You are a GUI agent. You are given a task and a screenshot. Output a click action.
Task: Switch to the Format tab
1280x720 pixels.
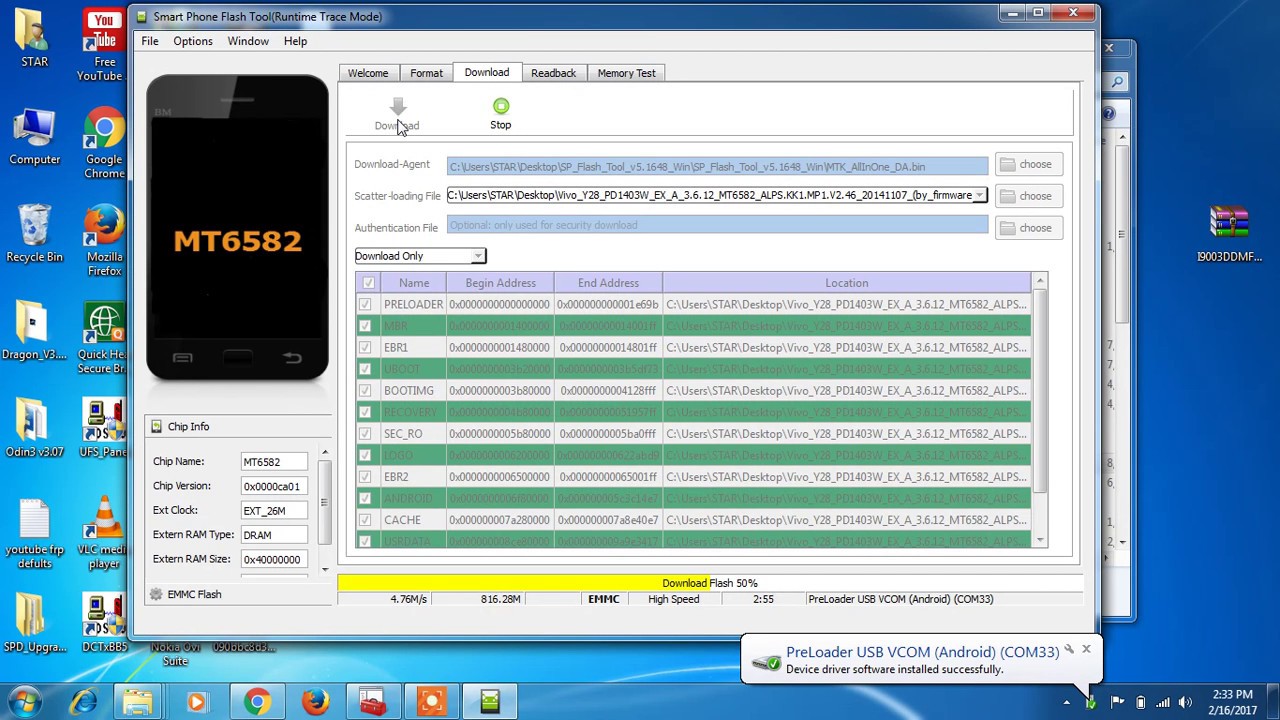click(426, 73)
